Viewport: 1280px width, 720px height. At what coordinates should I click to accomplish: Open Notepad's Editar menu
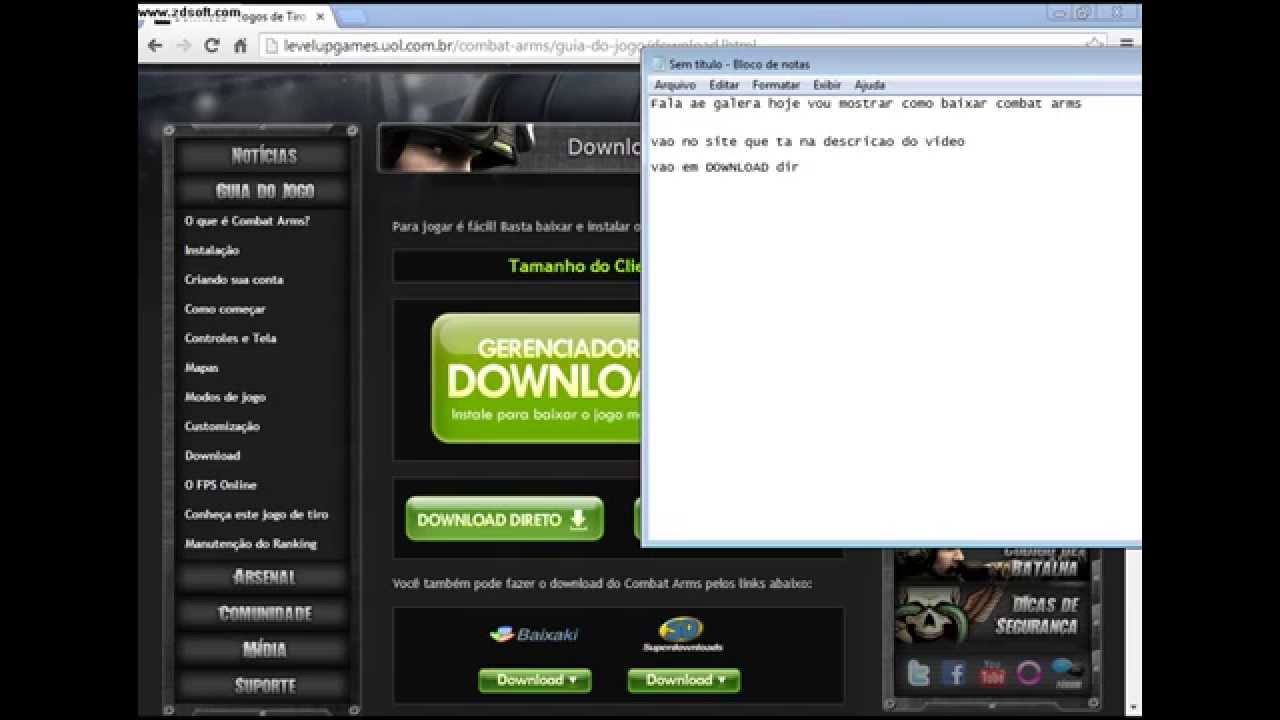[724, 85]
